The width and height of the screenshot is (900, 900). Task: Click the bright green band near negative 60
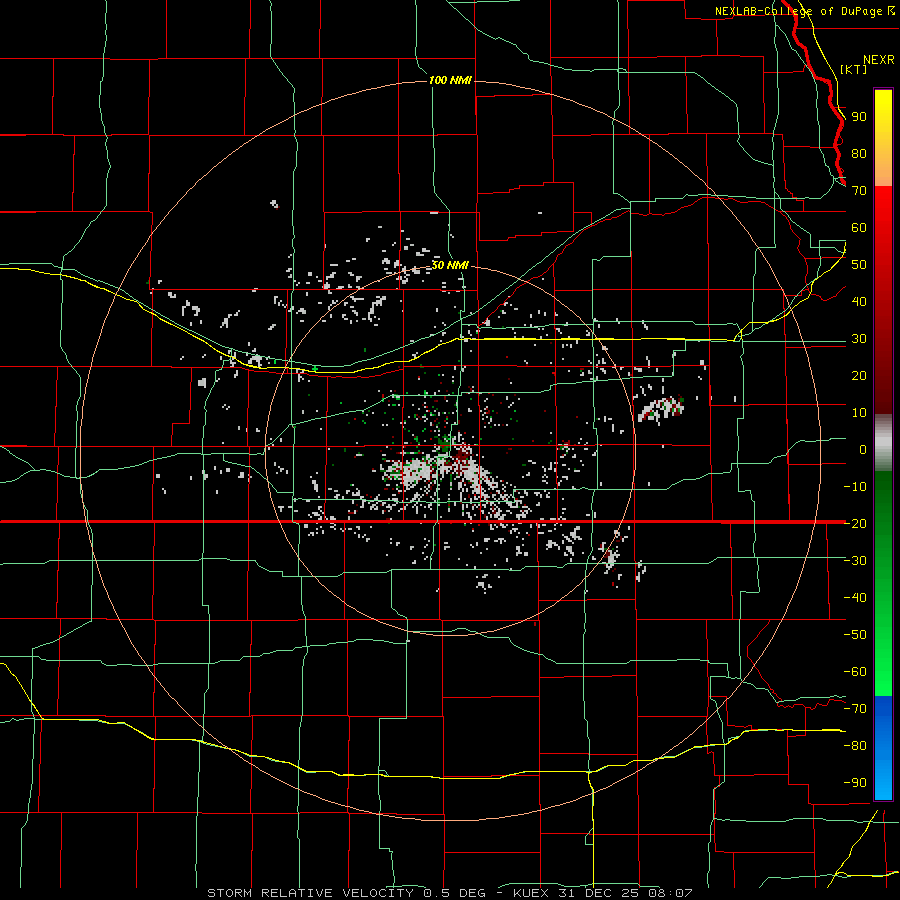883,674
